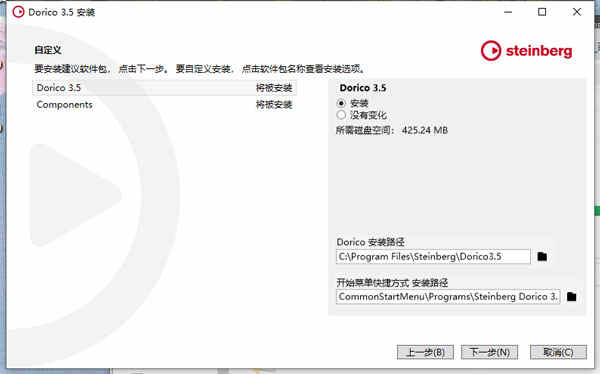Click the 所需磁盘空间 425.24 MB text
This screenshot has height=374, width=600.
pos(392,130)
